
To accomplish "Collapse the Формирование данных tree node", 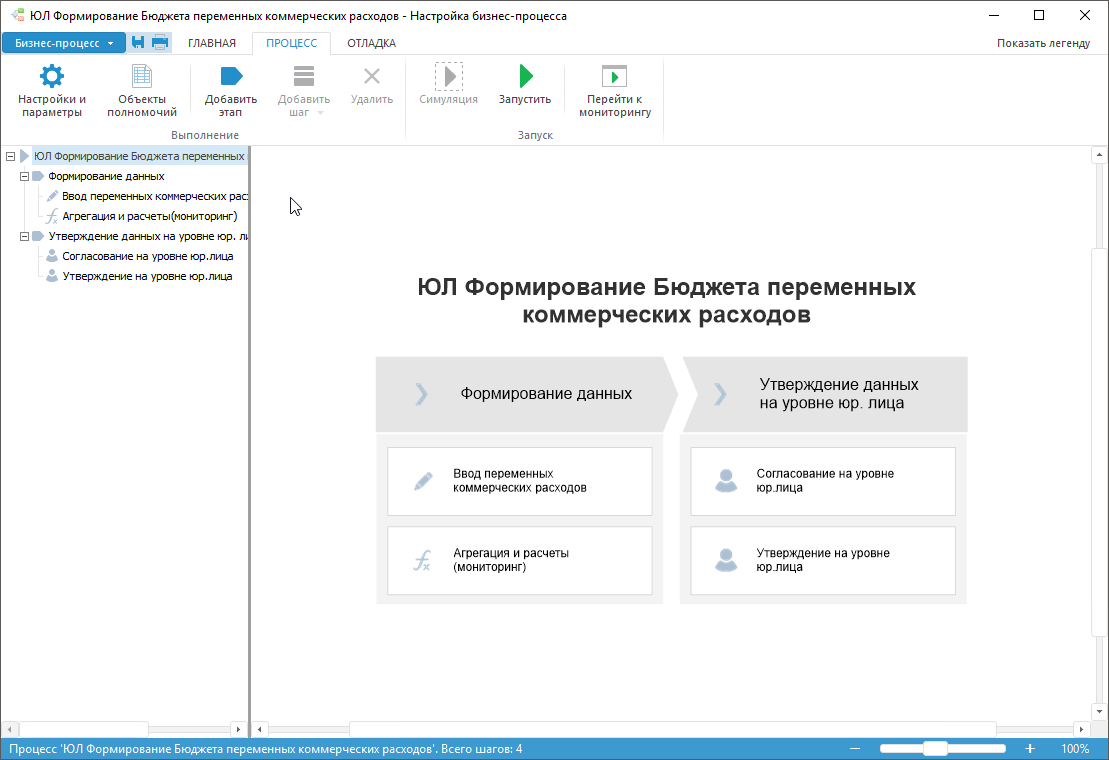I will [24, 176].
